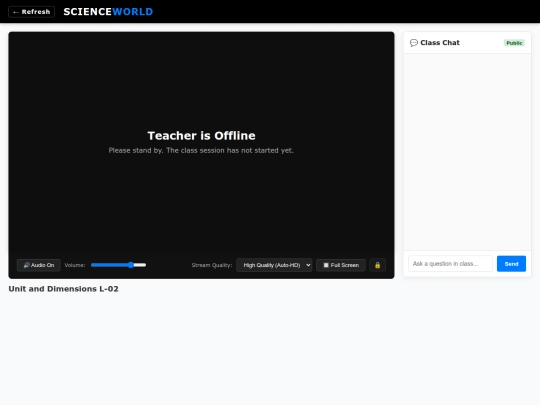Adjust the Volume slider
Image resolution: width=540 pixels, height=405 pixels.
click(118, 265)
